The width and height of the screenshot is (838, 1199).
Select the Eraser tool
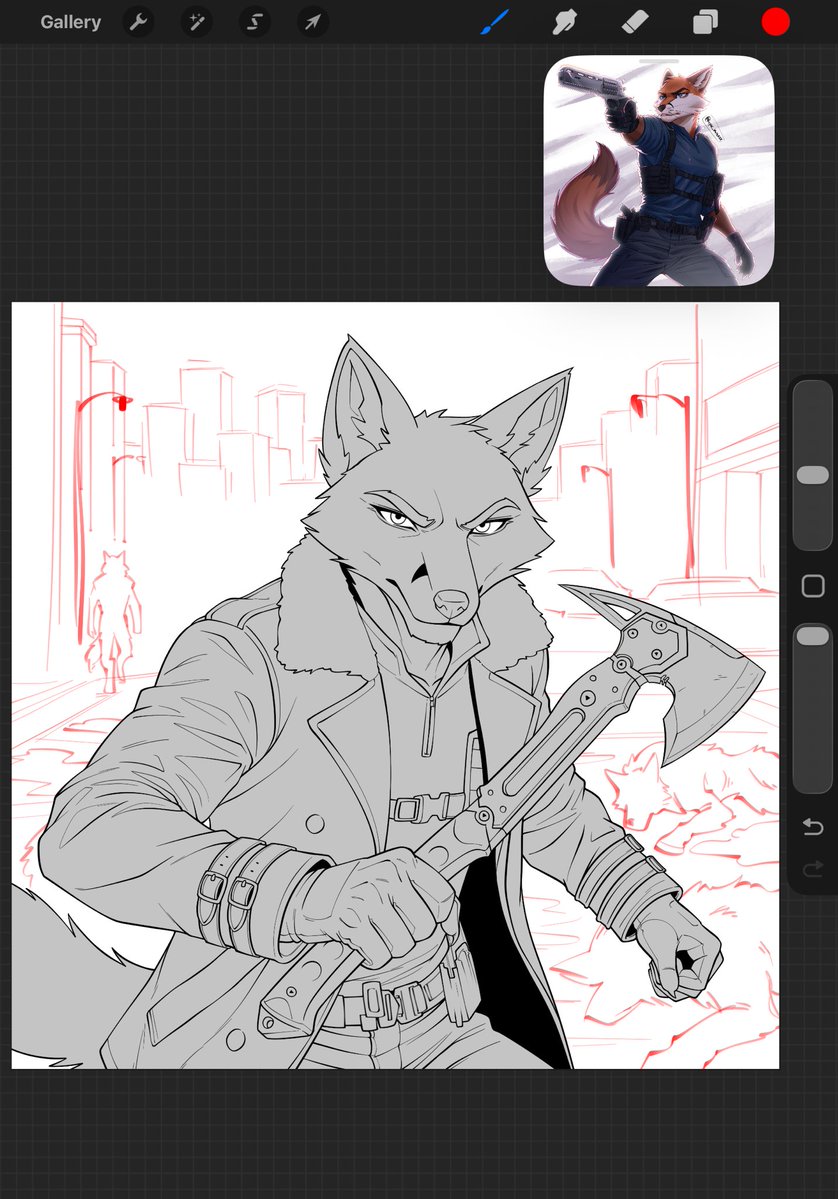[635, 22]
